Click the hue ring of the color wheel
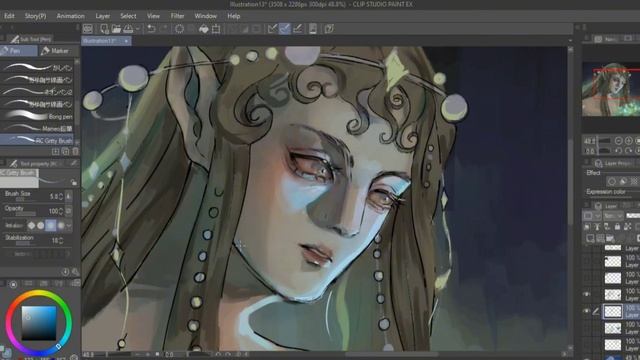This screenshot has height=360, width=640. [39, 293]
